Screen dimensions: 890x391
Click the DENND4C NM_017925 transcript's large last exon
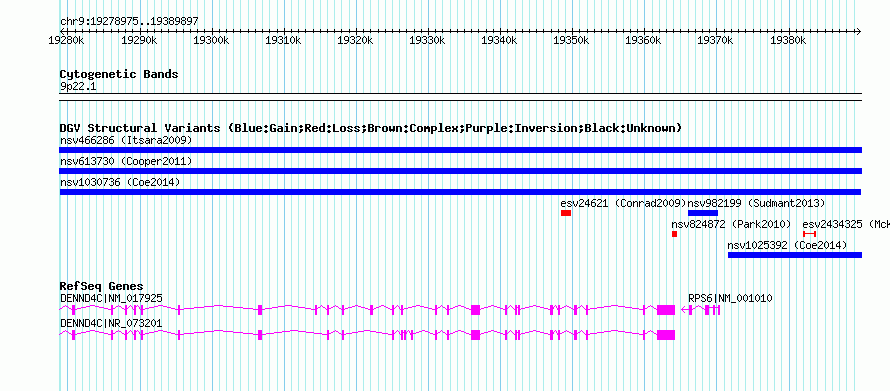666,310
